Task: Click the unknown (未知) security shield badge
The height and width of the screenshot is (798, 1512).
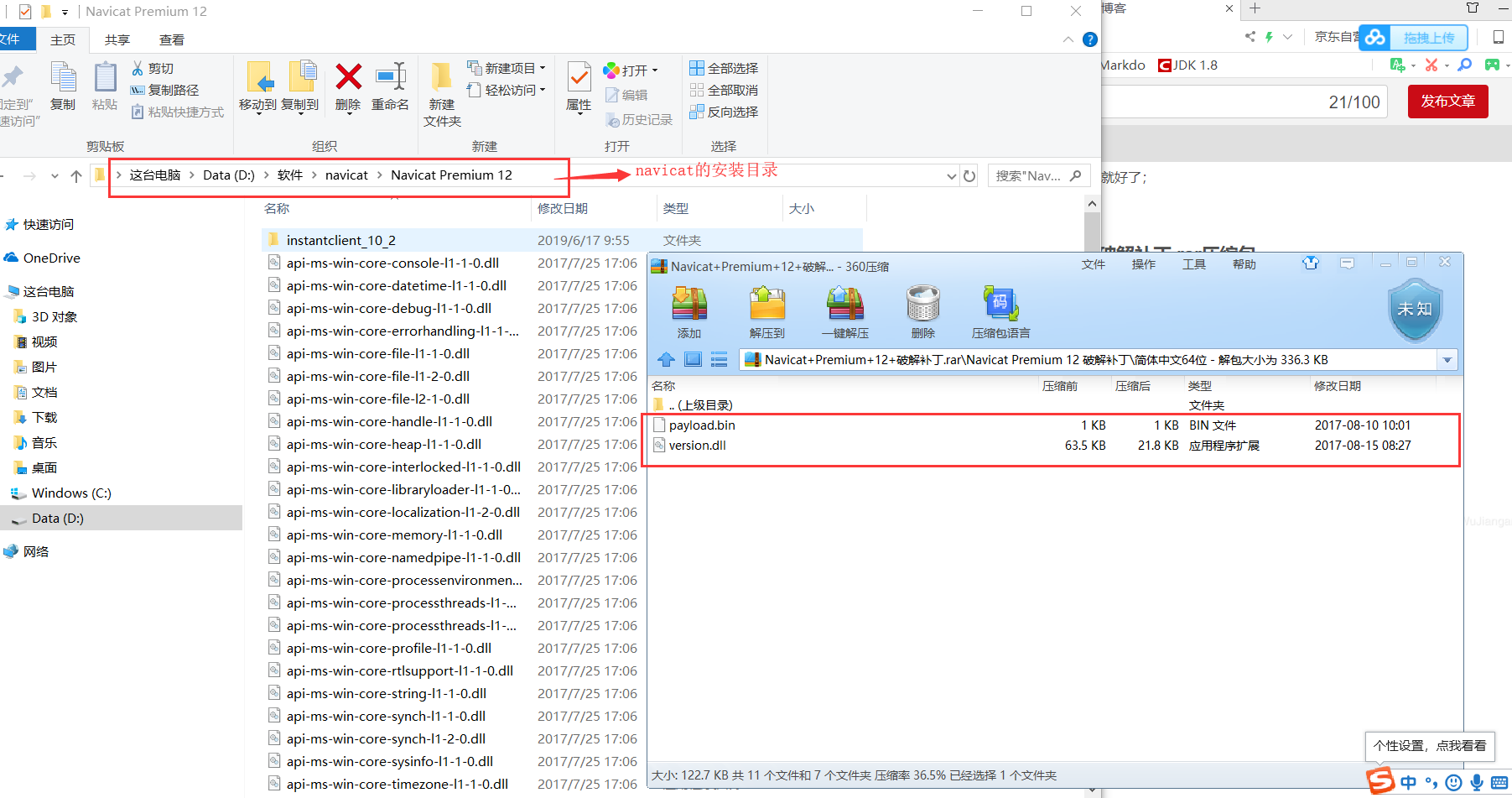Action: 1416,310
